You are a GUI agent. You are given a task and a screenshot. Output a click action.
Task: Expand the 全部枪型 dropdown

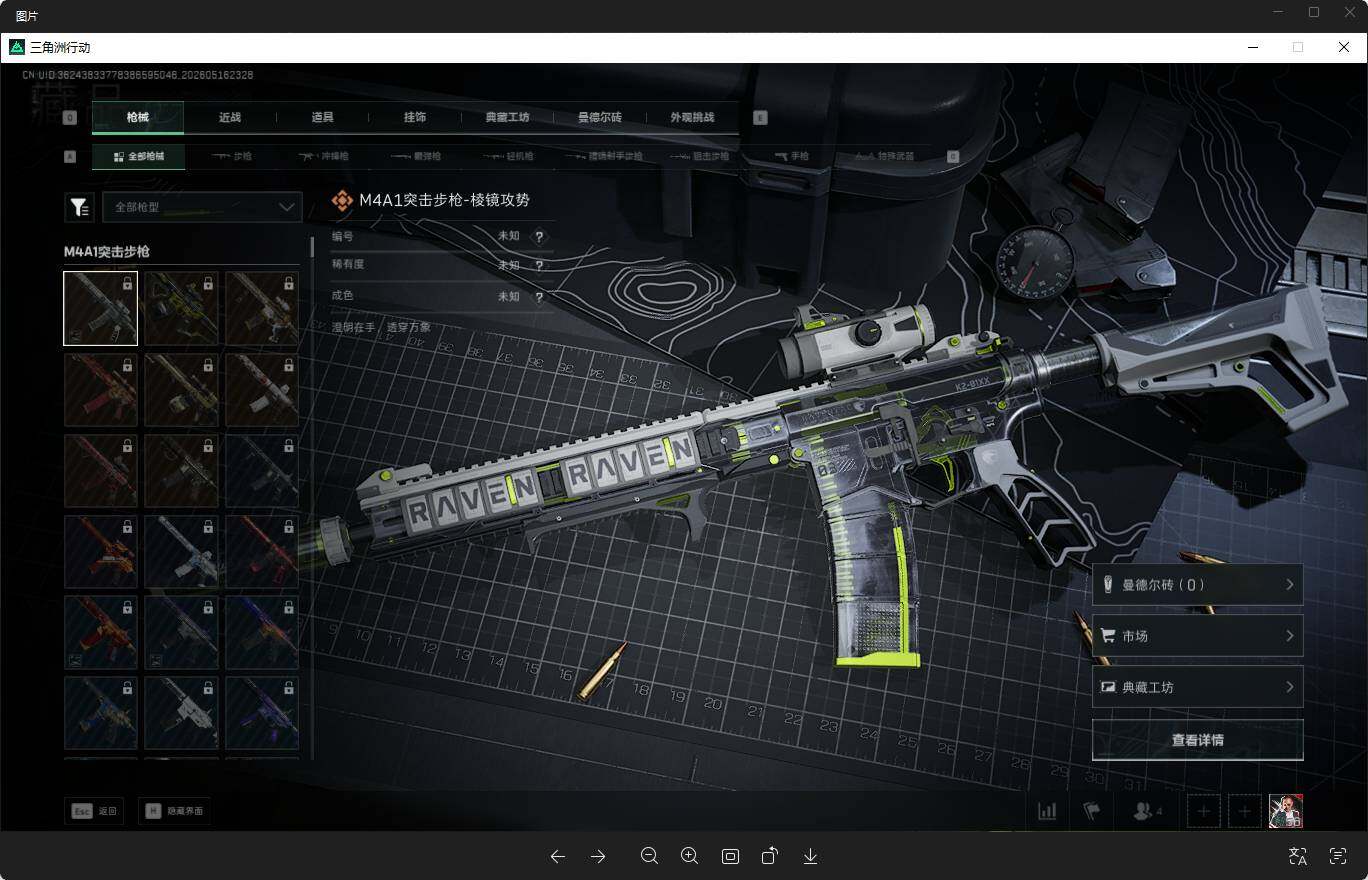202,207
